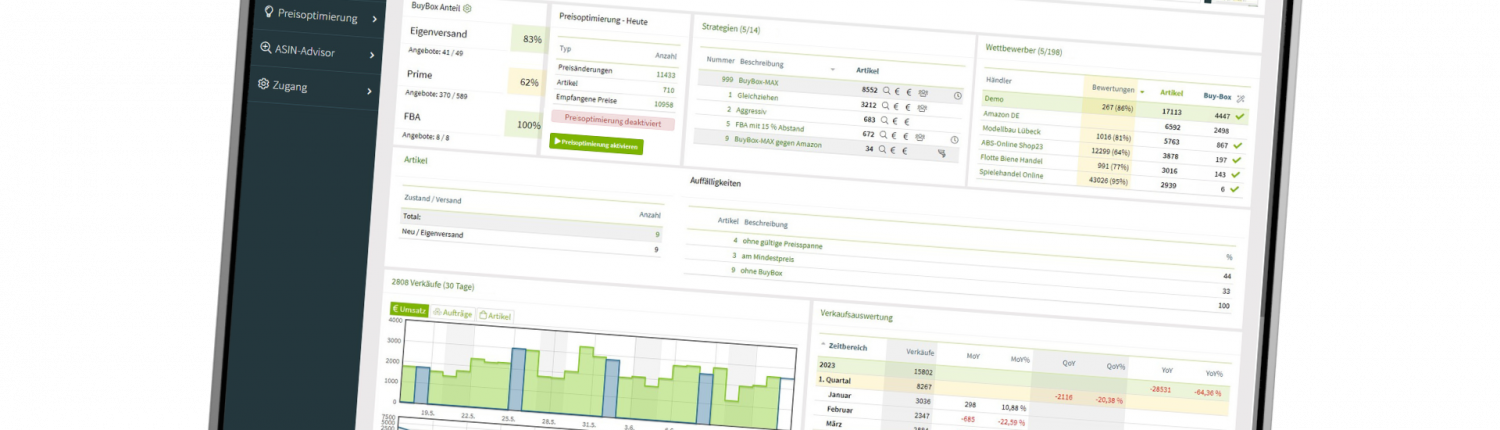The height and width of the screenshot is (430, 1500).
Task: Click 'ohne gültige Preisspanne' anomaly entry
Action: [783, 242]
